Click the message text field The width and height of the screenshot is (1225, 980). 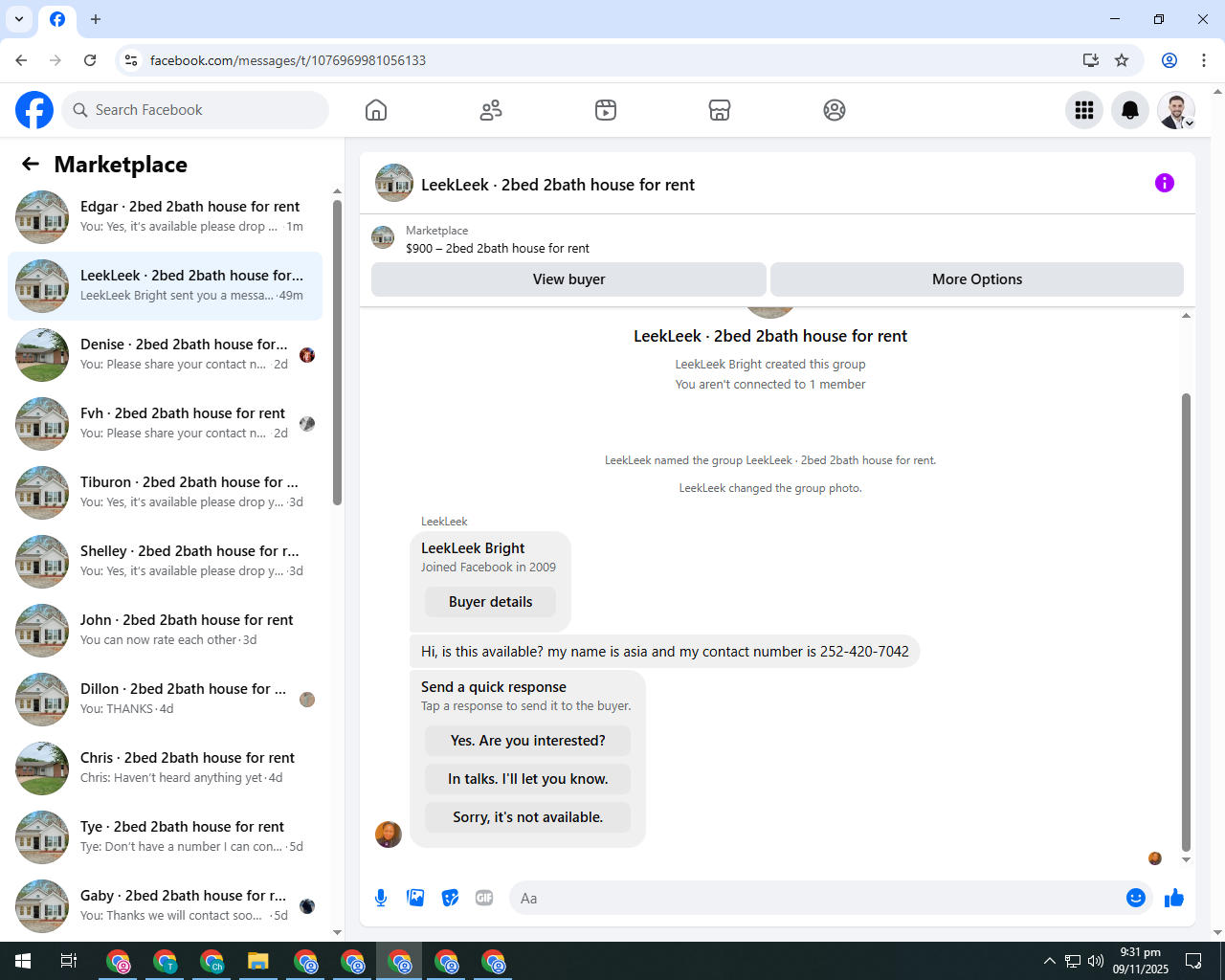click(x=818, y=898)
